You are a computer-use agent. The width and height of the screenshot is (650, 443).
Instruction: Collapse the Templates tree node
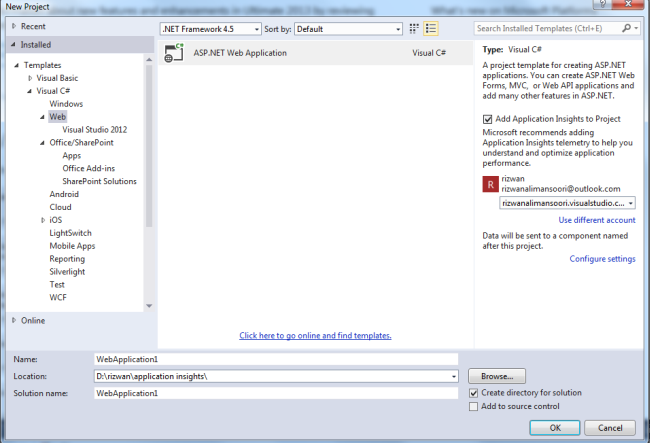point(17,65)
